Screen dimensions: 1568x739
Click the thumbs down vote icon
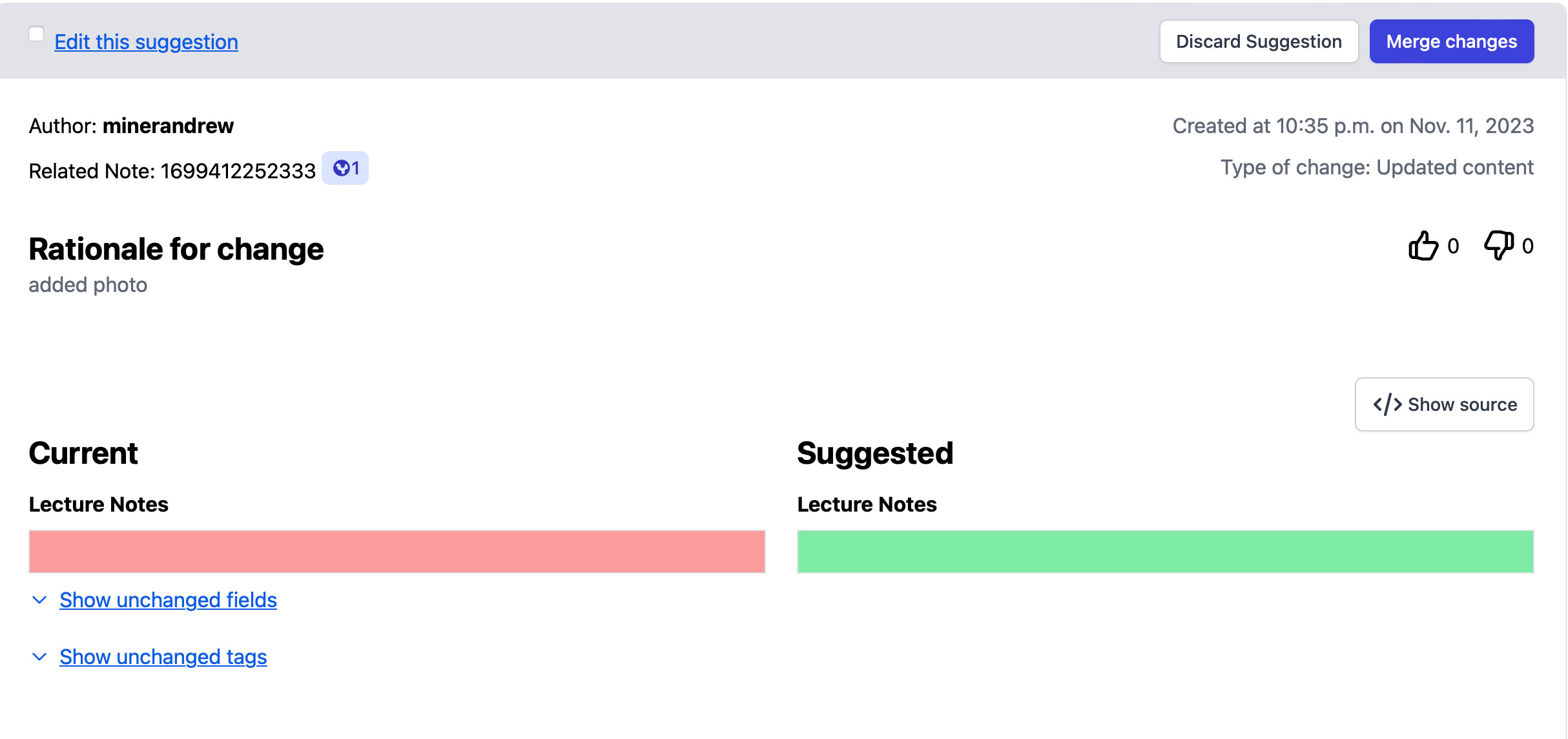pos(1499,245)
